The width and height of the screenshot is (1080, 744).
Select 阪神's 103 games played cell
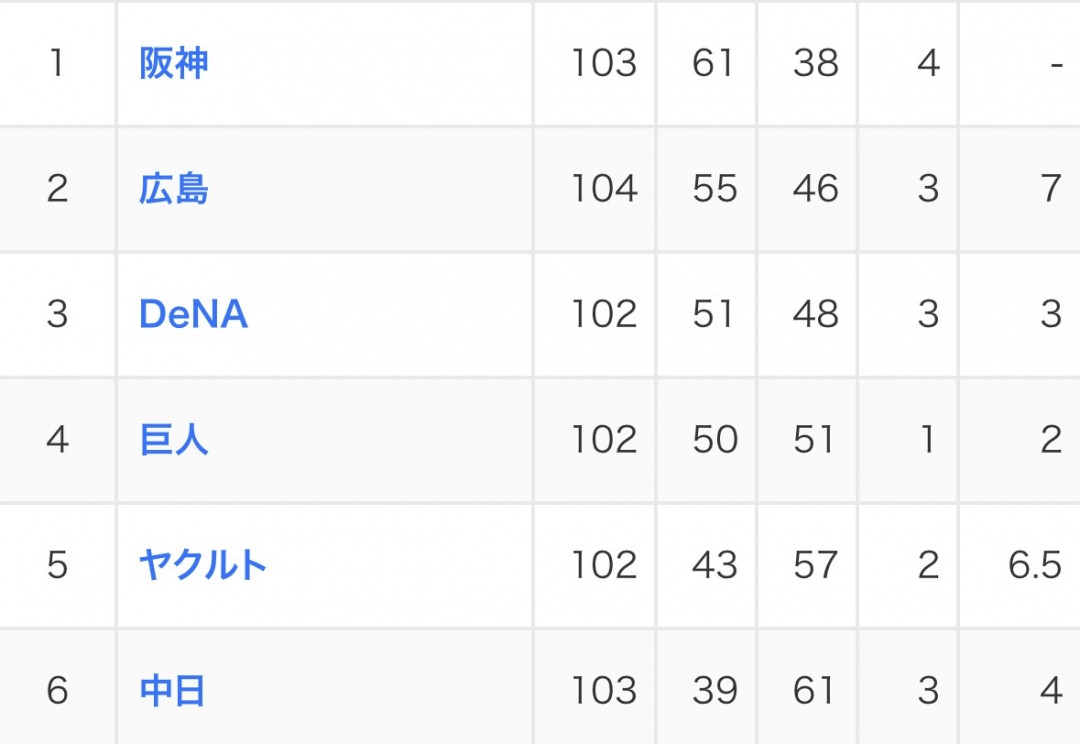(x=594, y=63)
